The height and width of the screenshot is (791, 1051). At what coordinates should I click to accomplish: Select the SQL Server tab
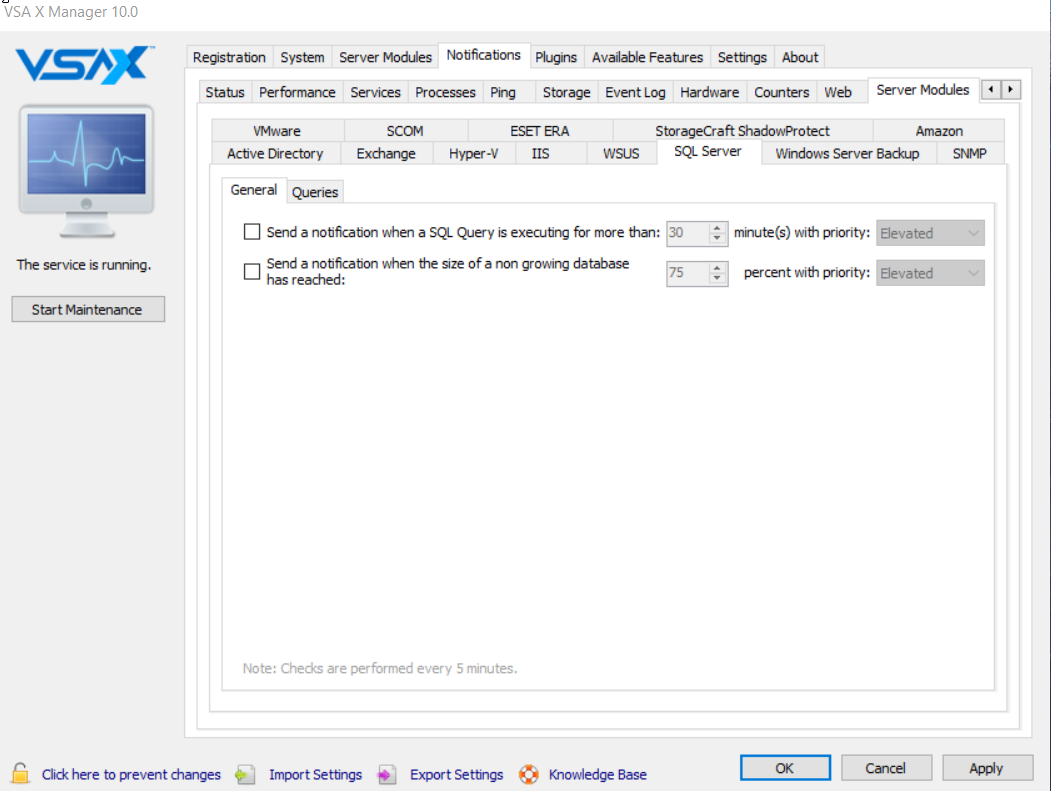(x=708, y=151)
